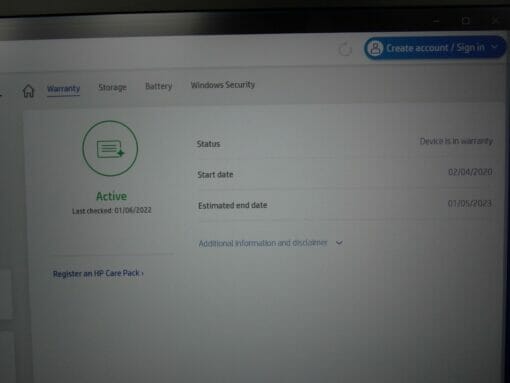Open Register an HP Care Pack link
Viewport: 510px width, 383px height.
pos(98,273)
